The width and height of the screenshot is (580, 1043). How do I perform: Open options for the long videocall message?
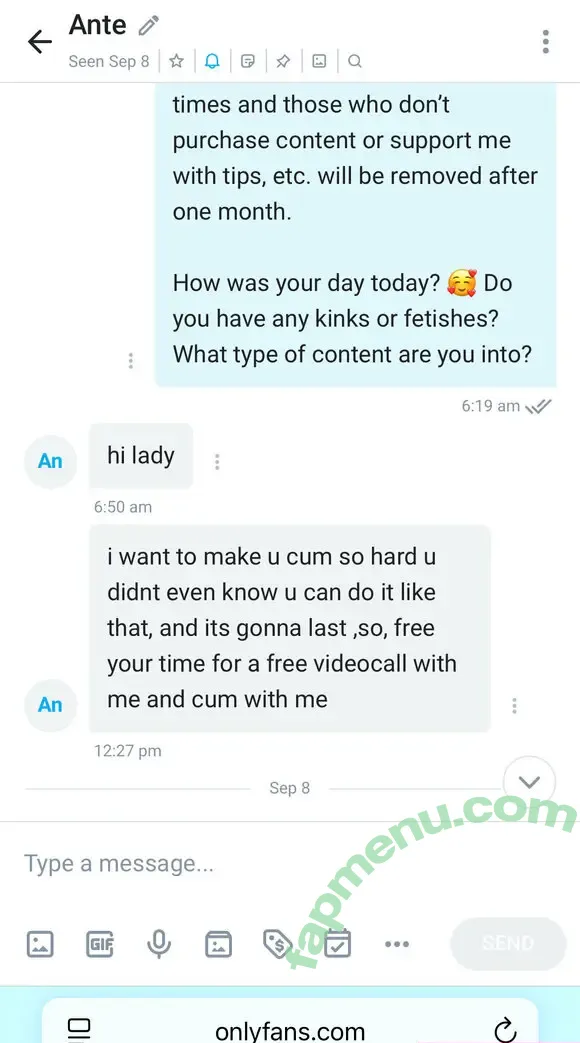[x=514, y=706]
